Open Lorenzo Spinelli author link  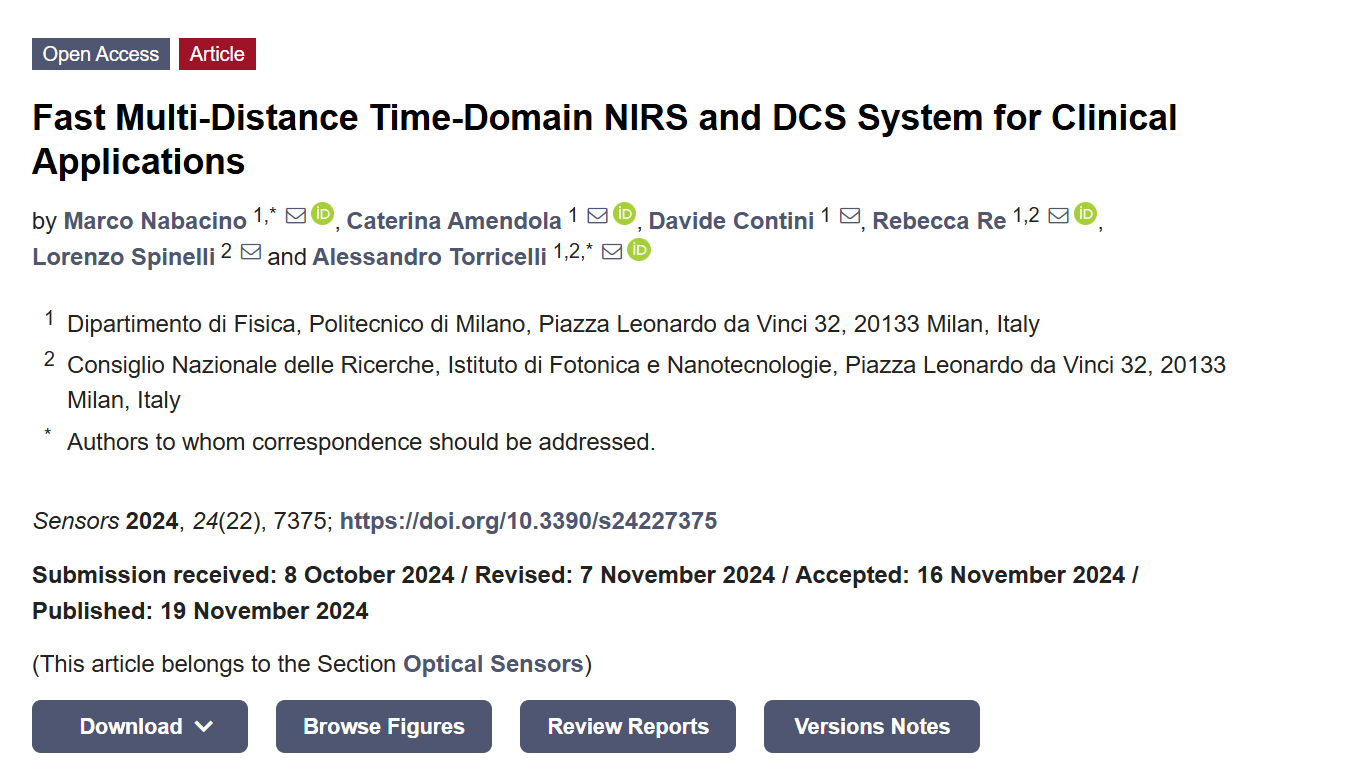tap(124, 257)
